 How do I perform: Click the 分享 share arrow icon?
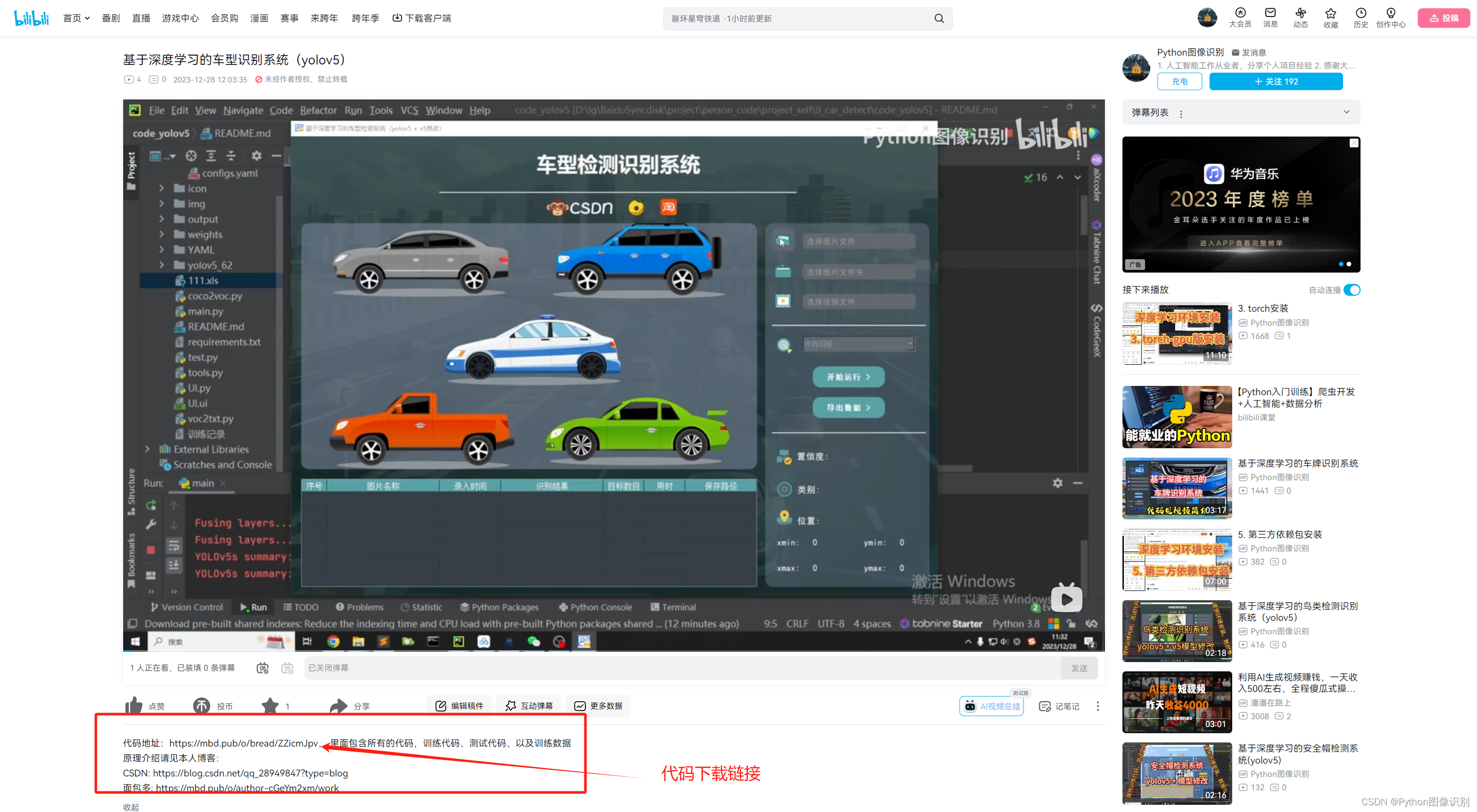pos(338,705)
